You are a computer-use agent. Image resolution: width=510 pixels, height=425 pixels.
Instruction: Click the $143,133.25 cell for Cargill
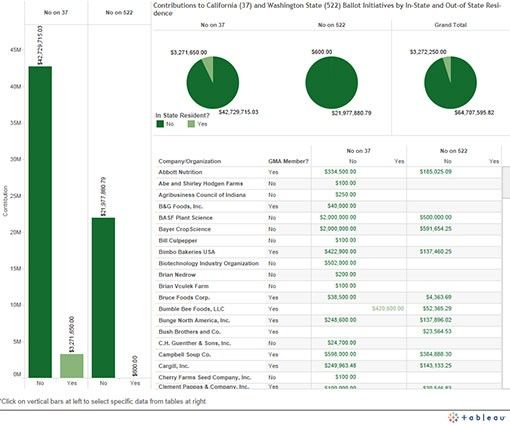coord(436,366)
